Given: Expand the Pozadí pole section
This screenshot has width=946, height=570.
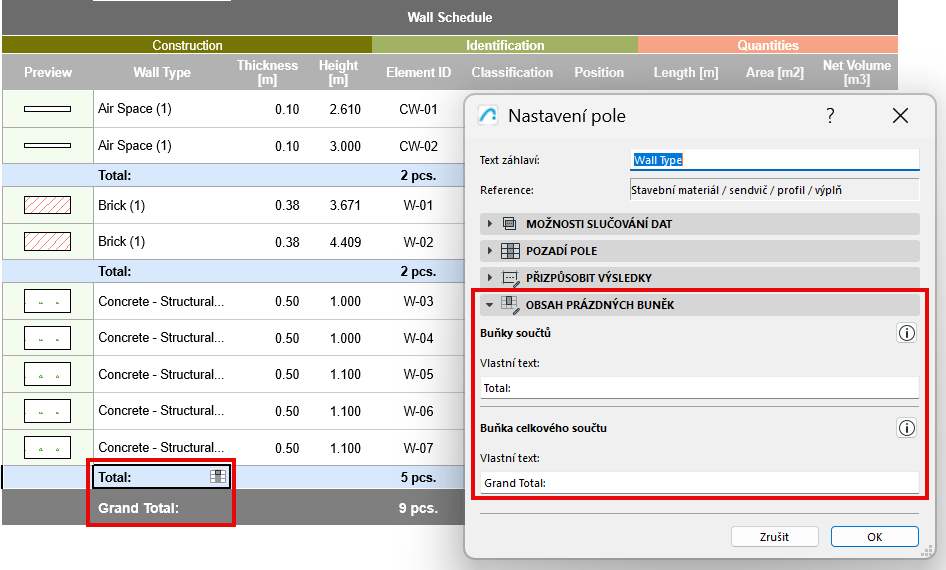Looking at the screenshot, I should (700, 251).
